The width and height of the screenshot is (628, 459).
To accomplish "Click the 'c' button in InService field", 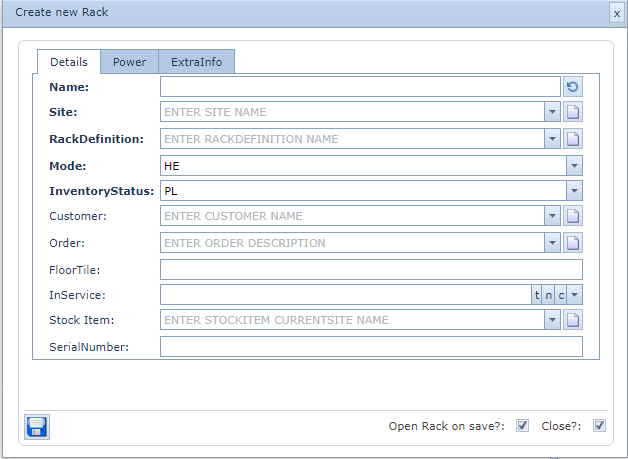I will pyautogui.click(x=562, y=295).
